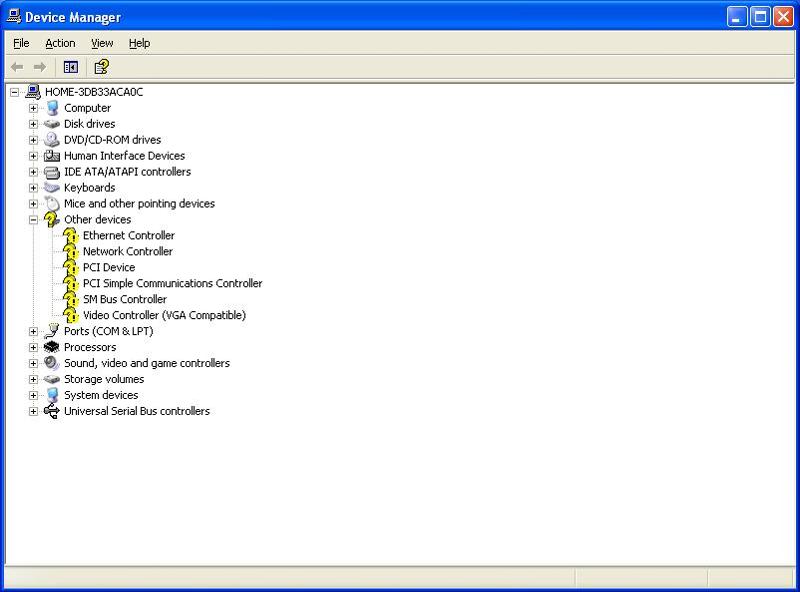Image resolution: width=800 pixels, height=592 pixels.
Task: Click the Forward arrow toolbar button
Action: (40, 67)
